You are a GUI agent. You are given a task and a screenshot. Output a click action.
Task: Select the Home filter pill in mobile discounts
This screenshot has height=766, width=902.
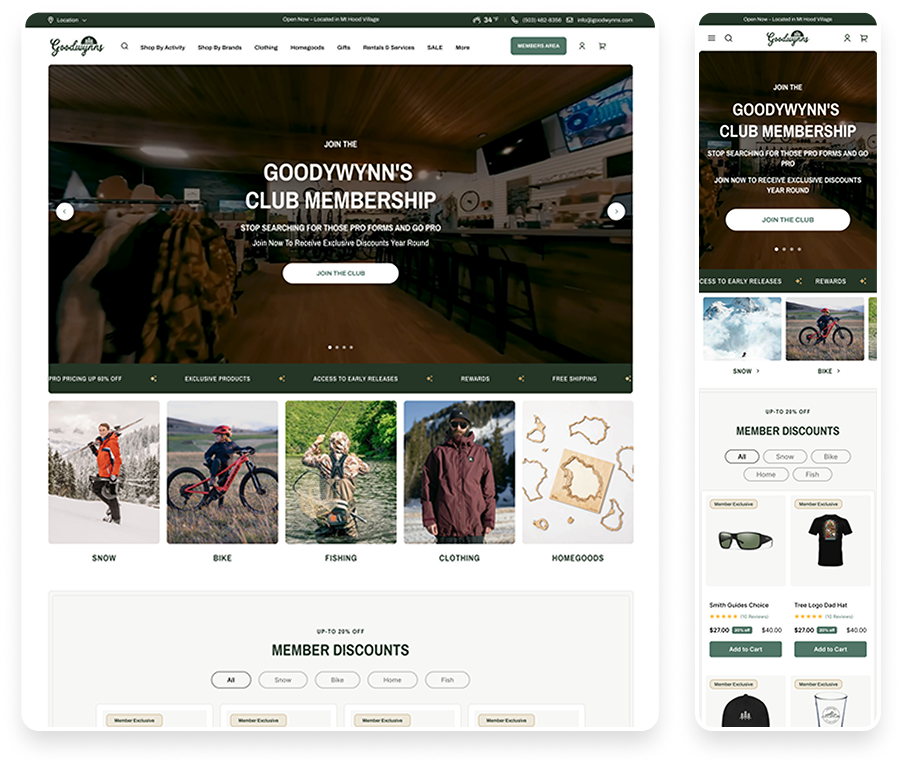pyautogui.click(x=766, y=474)
